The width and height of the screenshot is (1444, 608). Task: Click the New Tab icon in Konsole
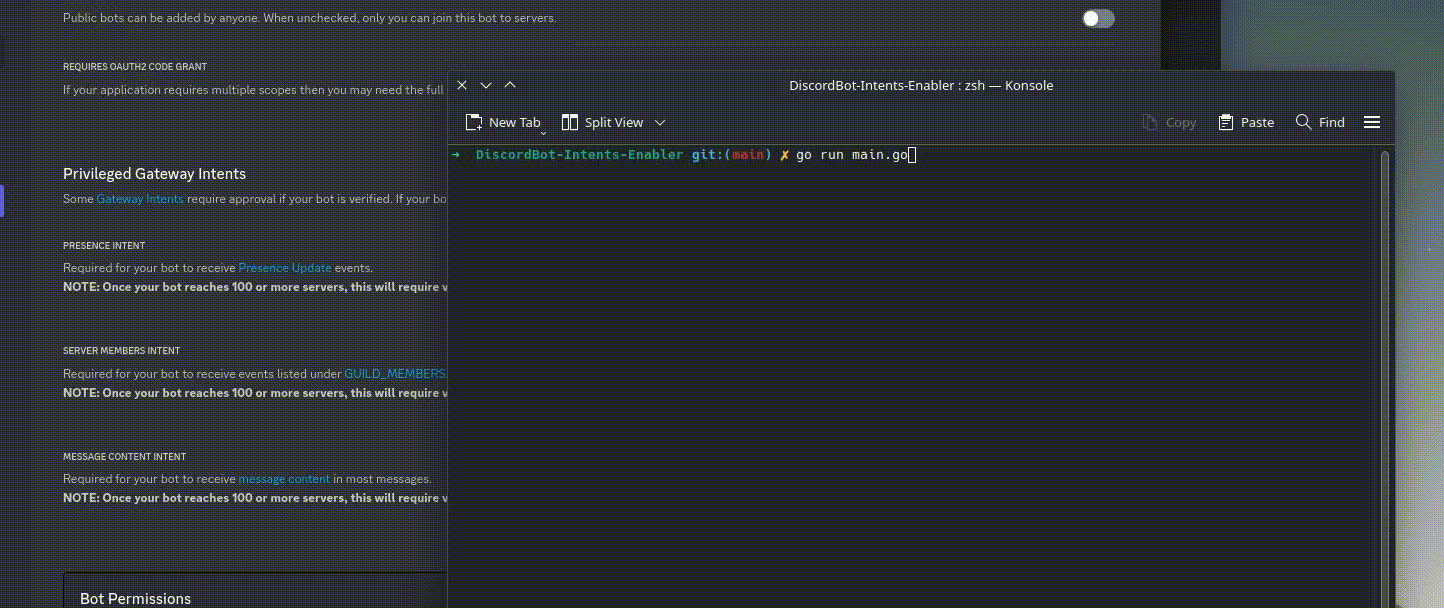point(474,122)
